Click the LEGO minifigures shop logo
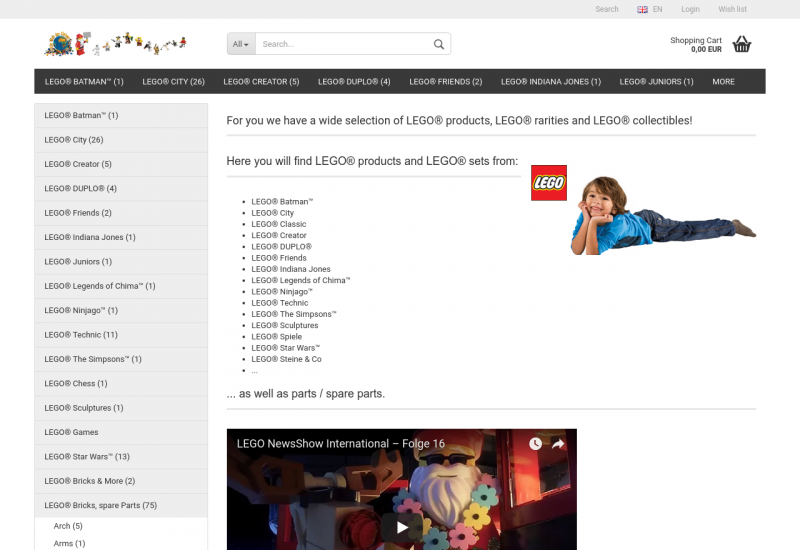The height and width of the screenshot is (550, 800). click(115, 44)
